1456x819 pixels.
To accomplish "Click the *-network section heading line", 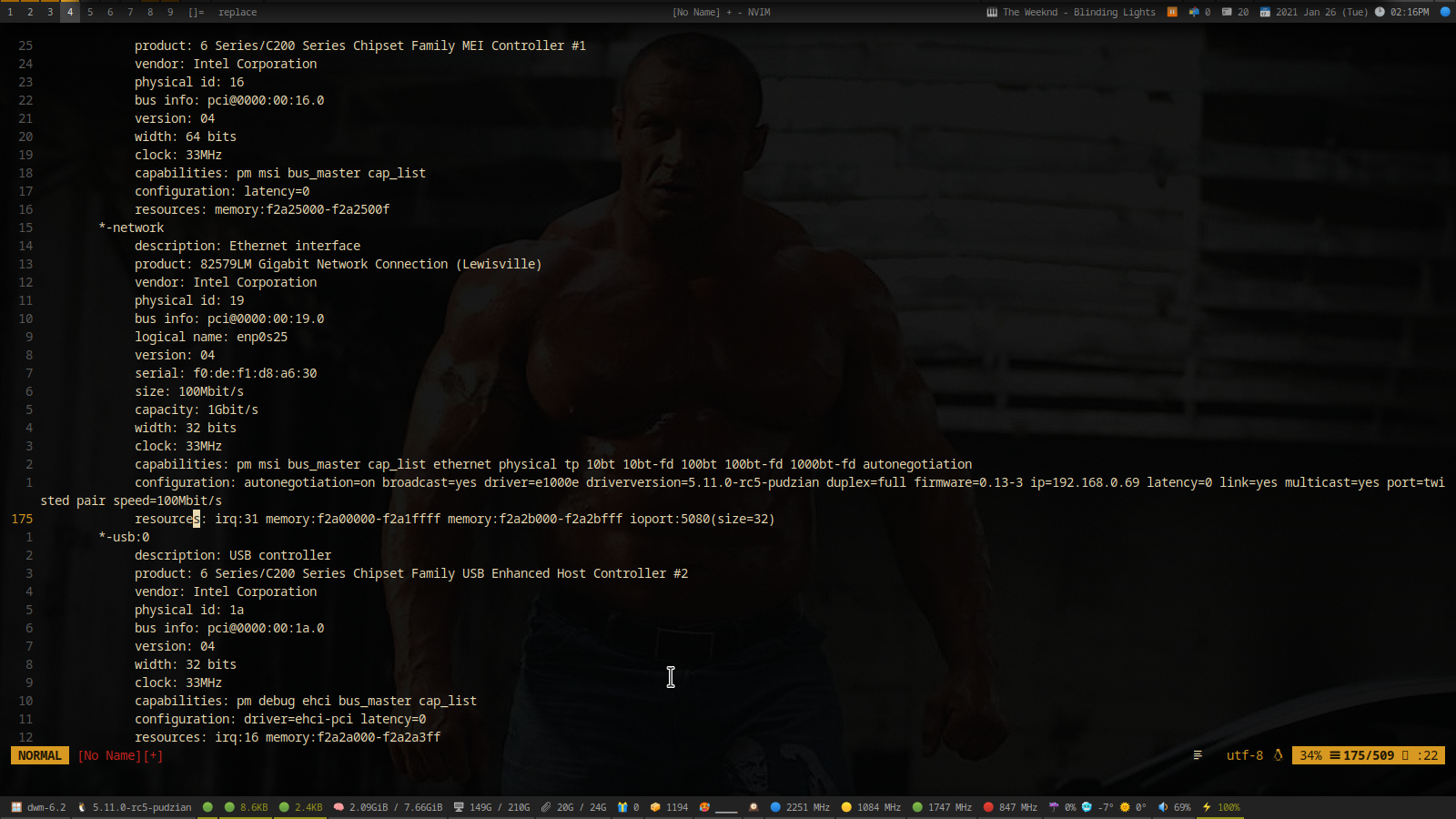I will point(131,227).
